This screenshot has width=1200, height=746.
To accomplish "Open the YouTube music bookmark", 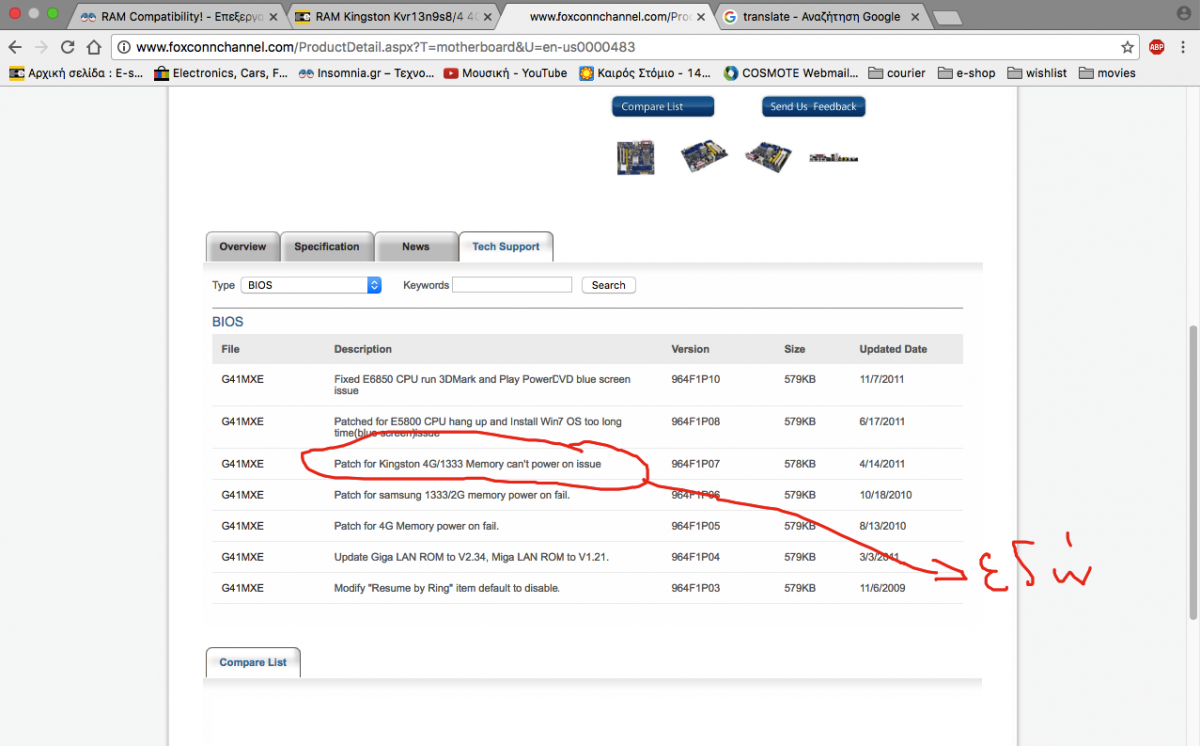I will (x=506, y=73).
